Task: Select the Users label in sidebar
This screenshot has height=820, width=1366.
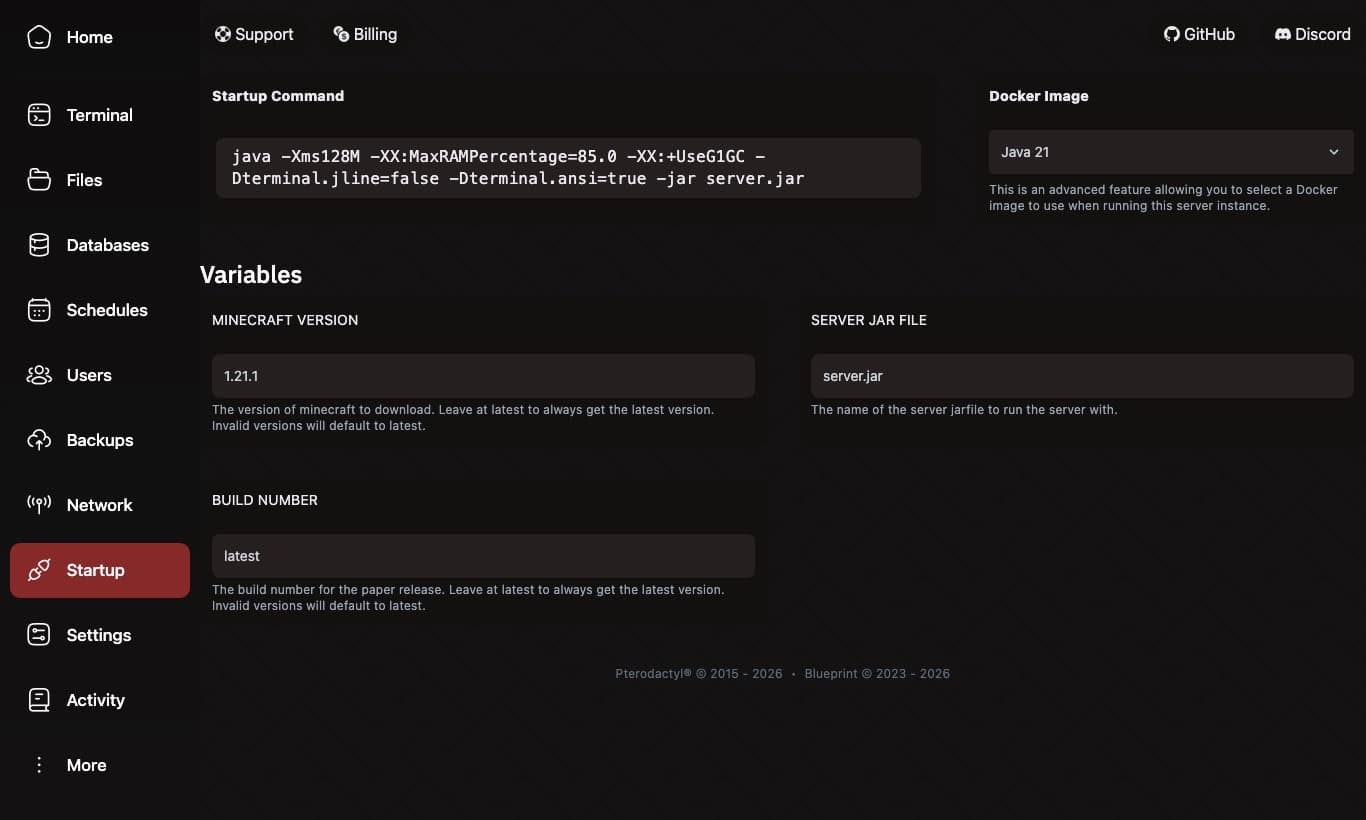Action: point(89,375)
